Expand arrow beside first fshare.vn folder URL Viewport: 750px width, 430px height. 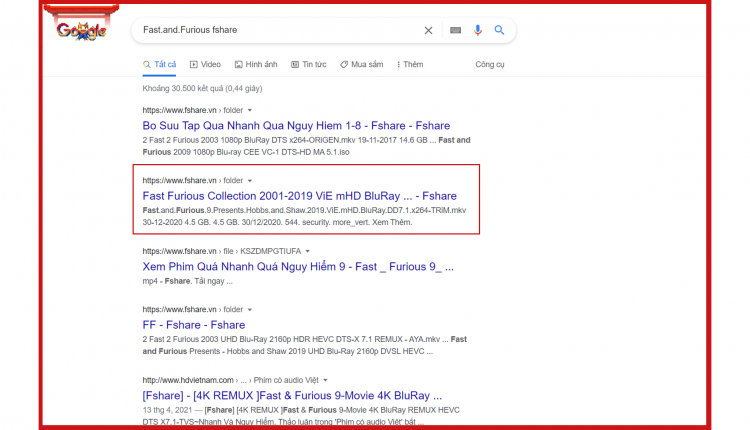pos(250,110)
